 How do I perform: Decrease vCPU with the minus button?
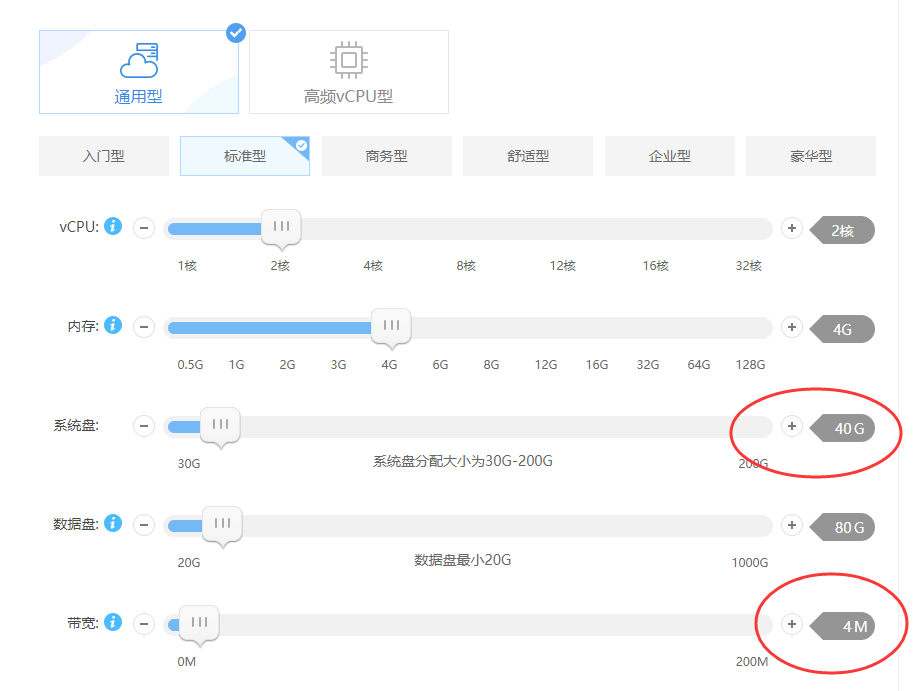point(144,229)
